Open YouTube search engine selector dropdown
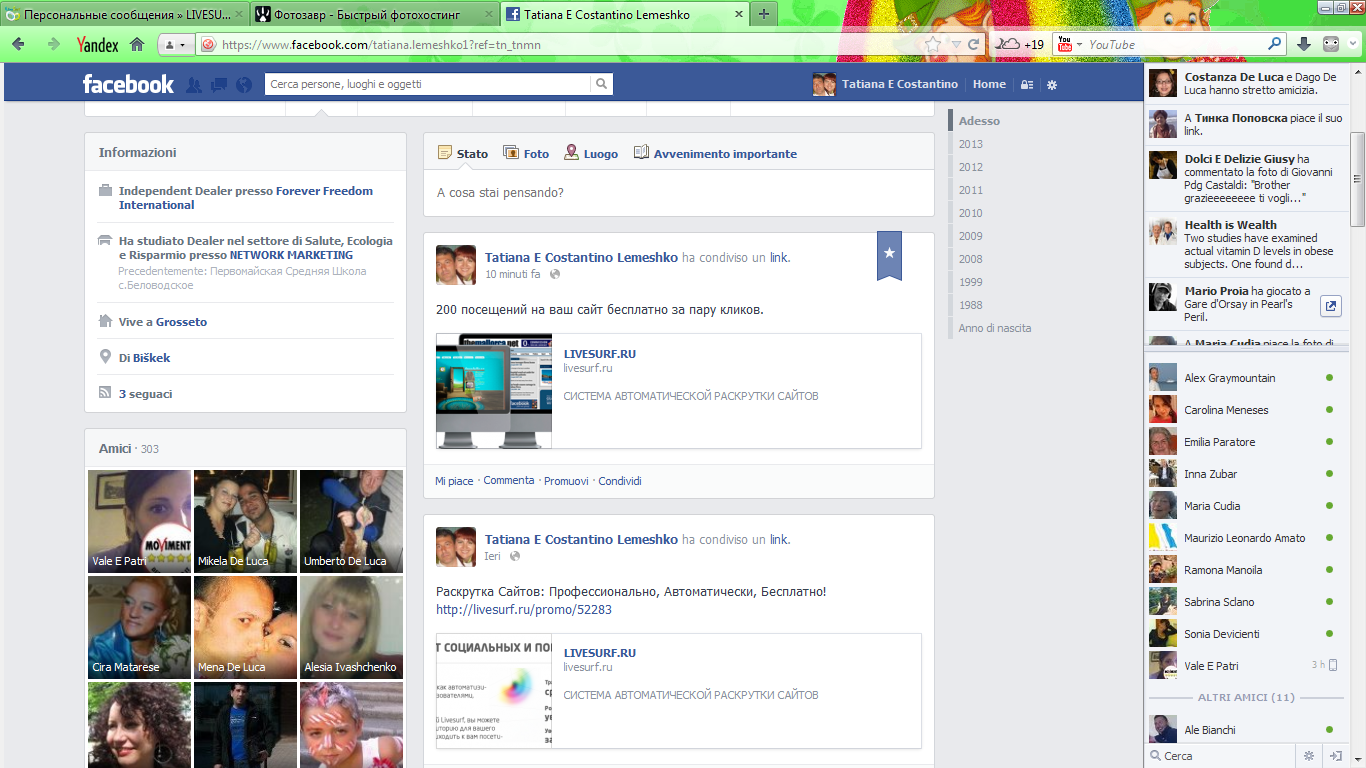This screenshot has width=1366, height=768. coord(1069,45)
